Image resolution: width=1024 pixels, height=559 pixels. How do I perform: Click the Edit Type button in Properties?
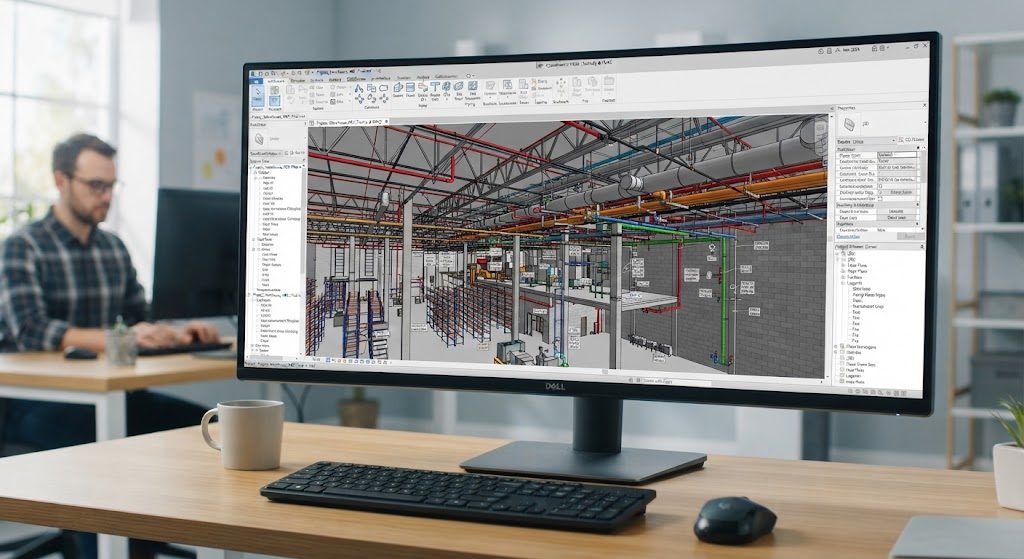click(x=912, y=140)
